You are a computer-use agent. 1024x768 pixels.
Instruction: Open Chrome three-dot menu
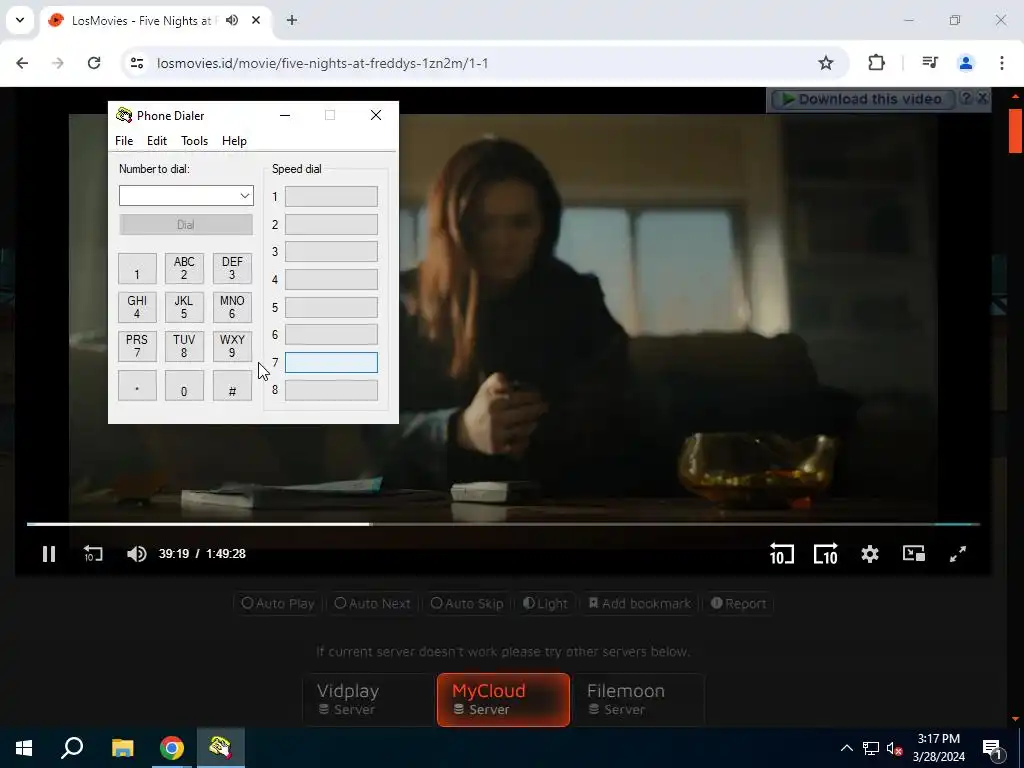click(x=1002, y=63)
